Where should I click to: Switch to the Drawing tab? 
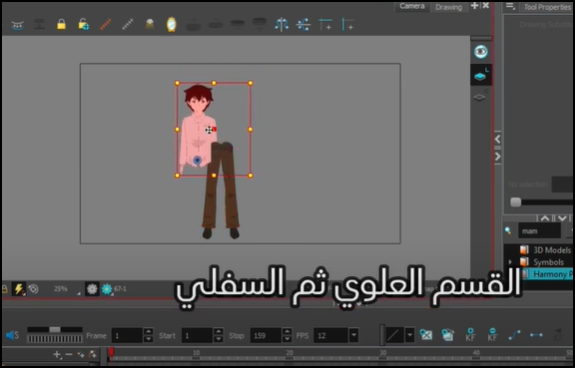coord(448,7)
